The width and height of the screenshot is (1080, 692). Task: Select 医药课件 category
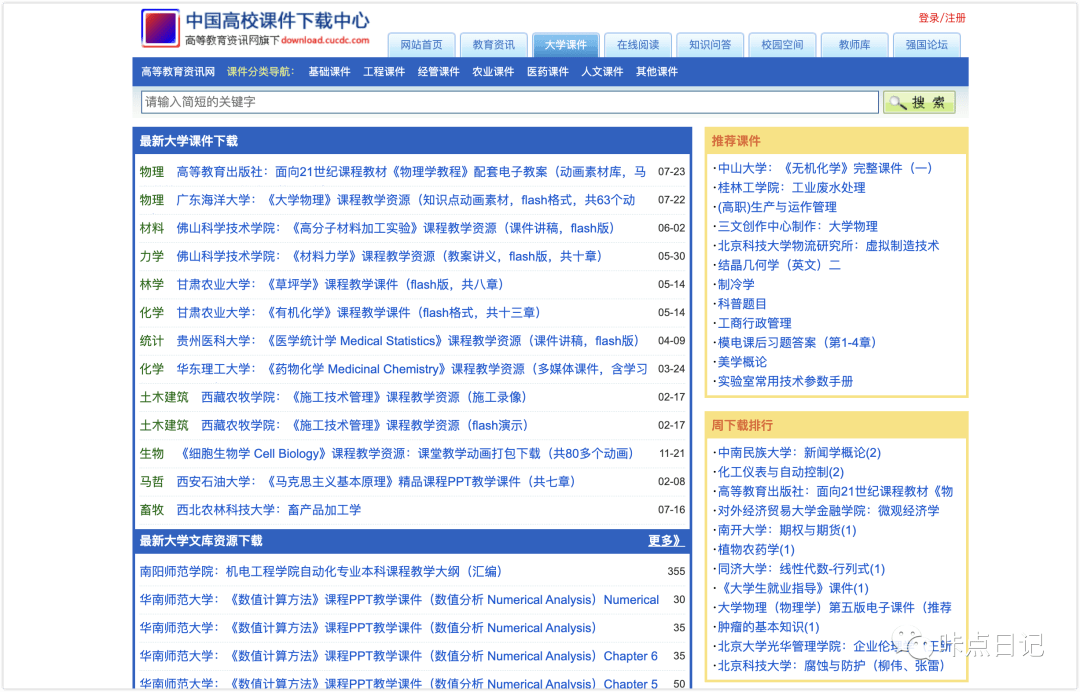click(548, 72)
